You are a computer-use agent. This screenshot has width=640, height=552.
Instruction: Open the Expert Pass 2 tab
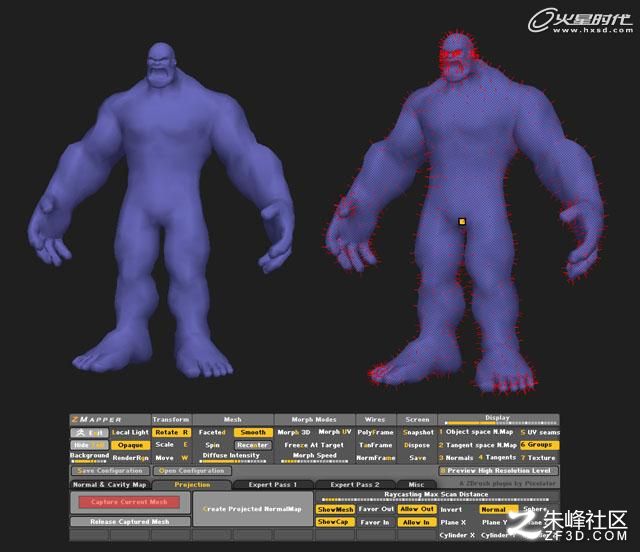tap(355, 485)
